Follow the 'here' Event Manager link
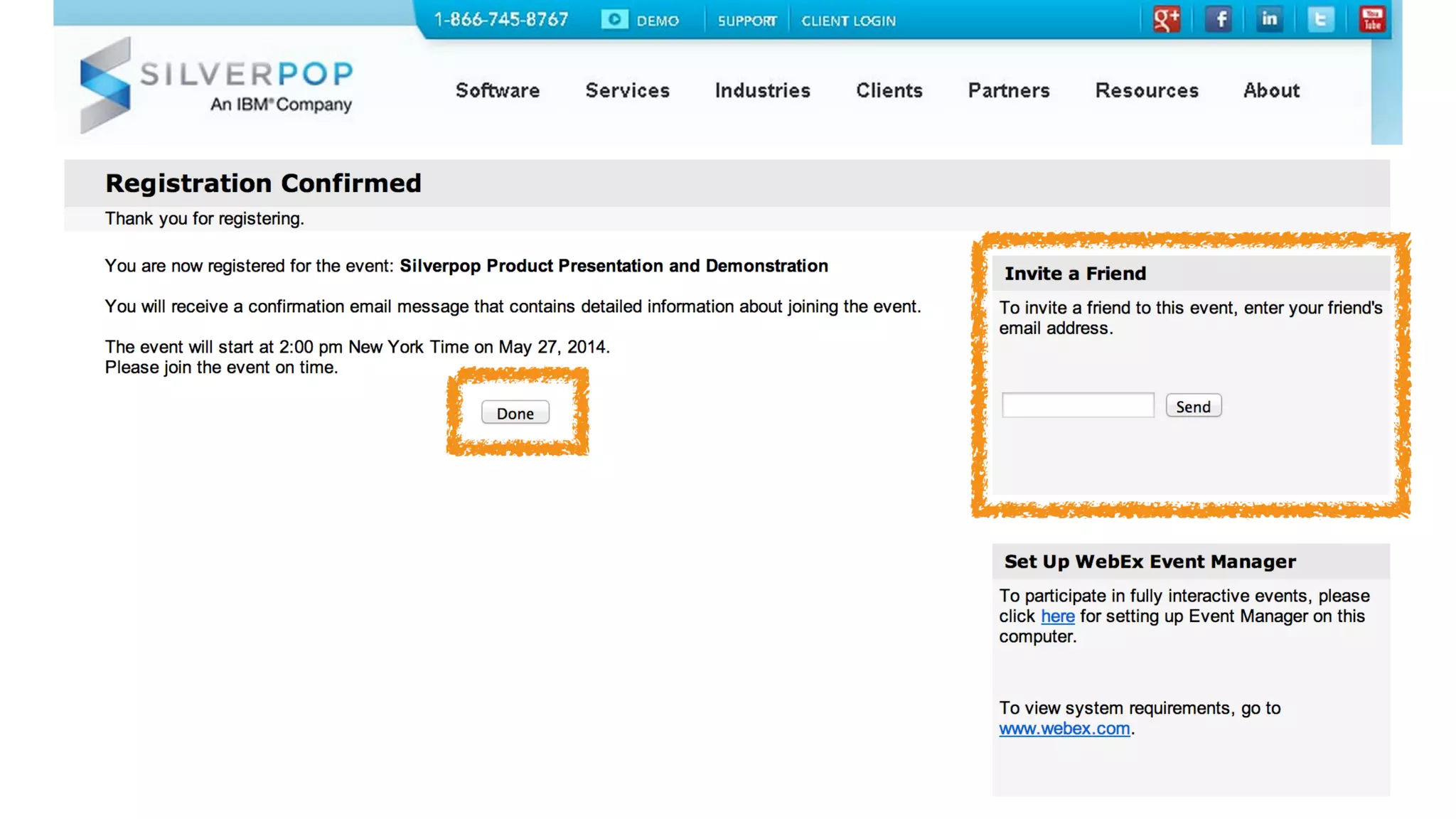 click(x=1057, y=616)
